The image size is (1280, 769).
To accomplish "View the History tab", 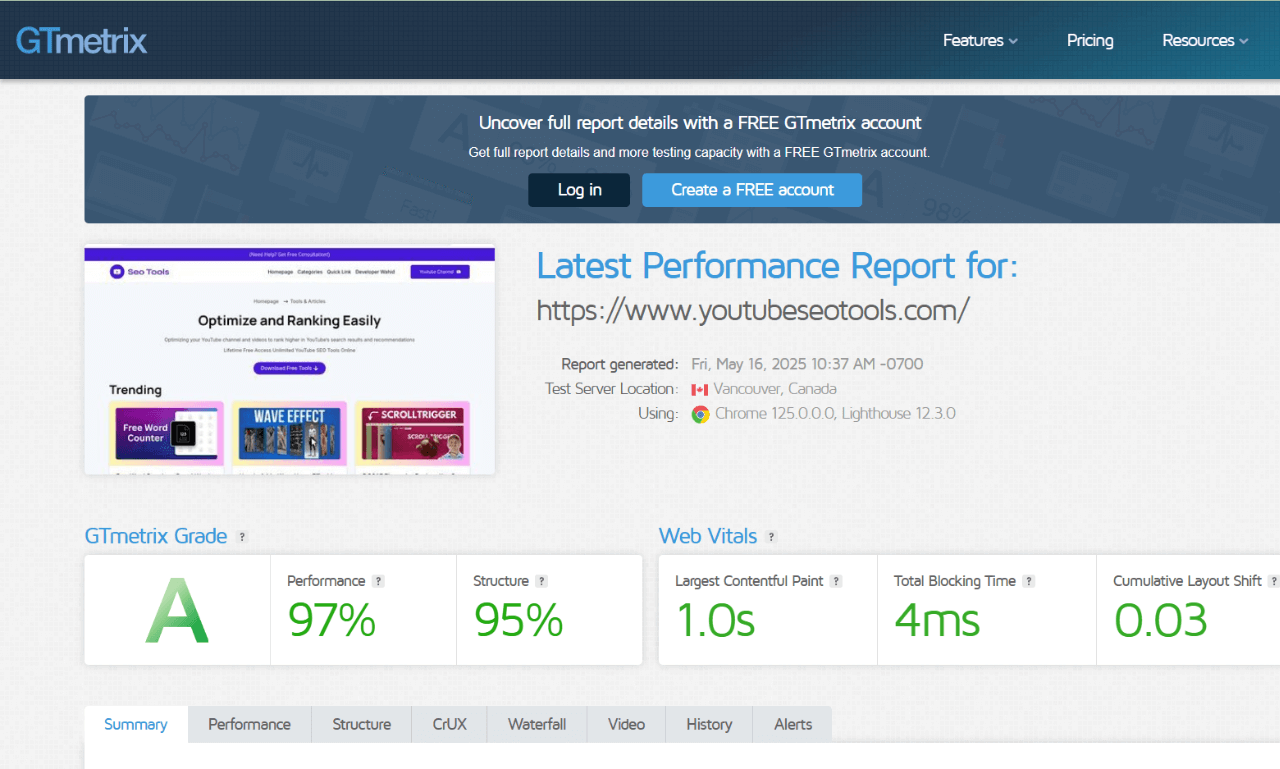I will 709,725.
